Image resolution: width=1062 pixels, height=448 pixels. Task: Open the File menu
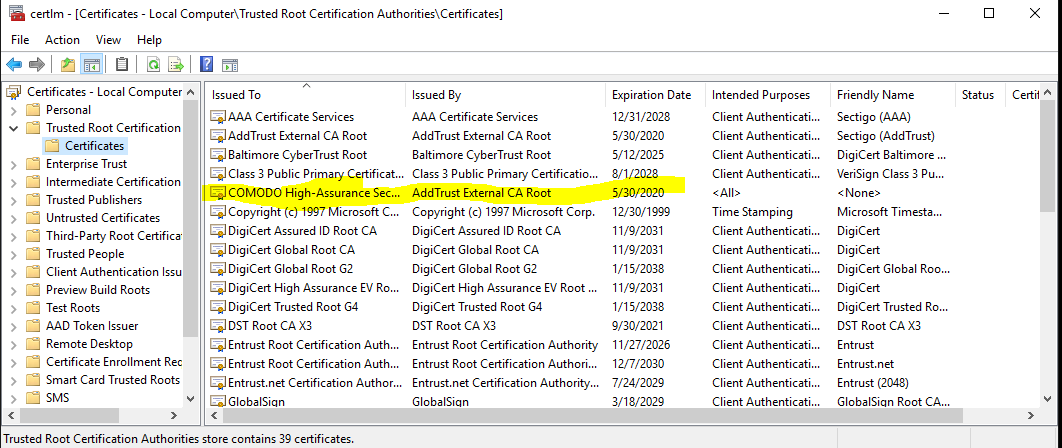(20, 40)
